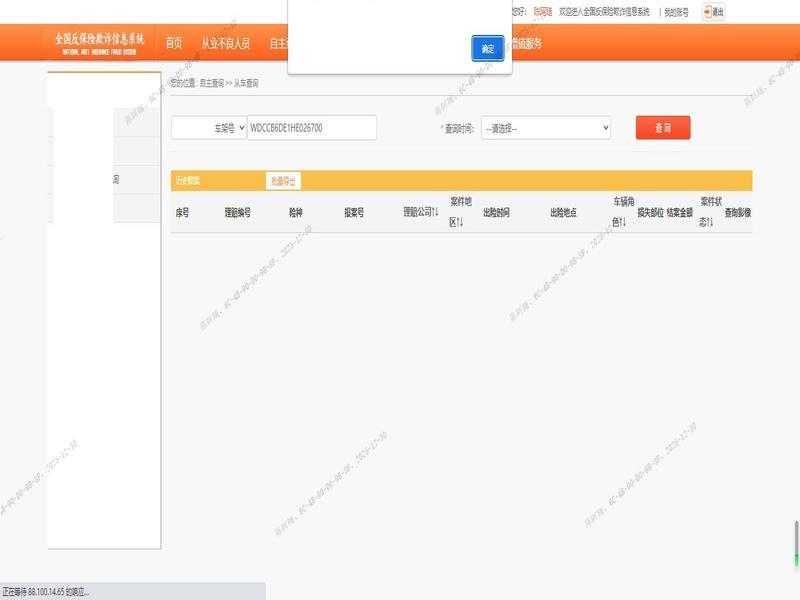Click the VIN number input field
This screenshot has width=800, height=600.
(311, 128)
